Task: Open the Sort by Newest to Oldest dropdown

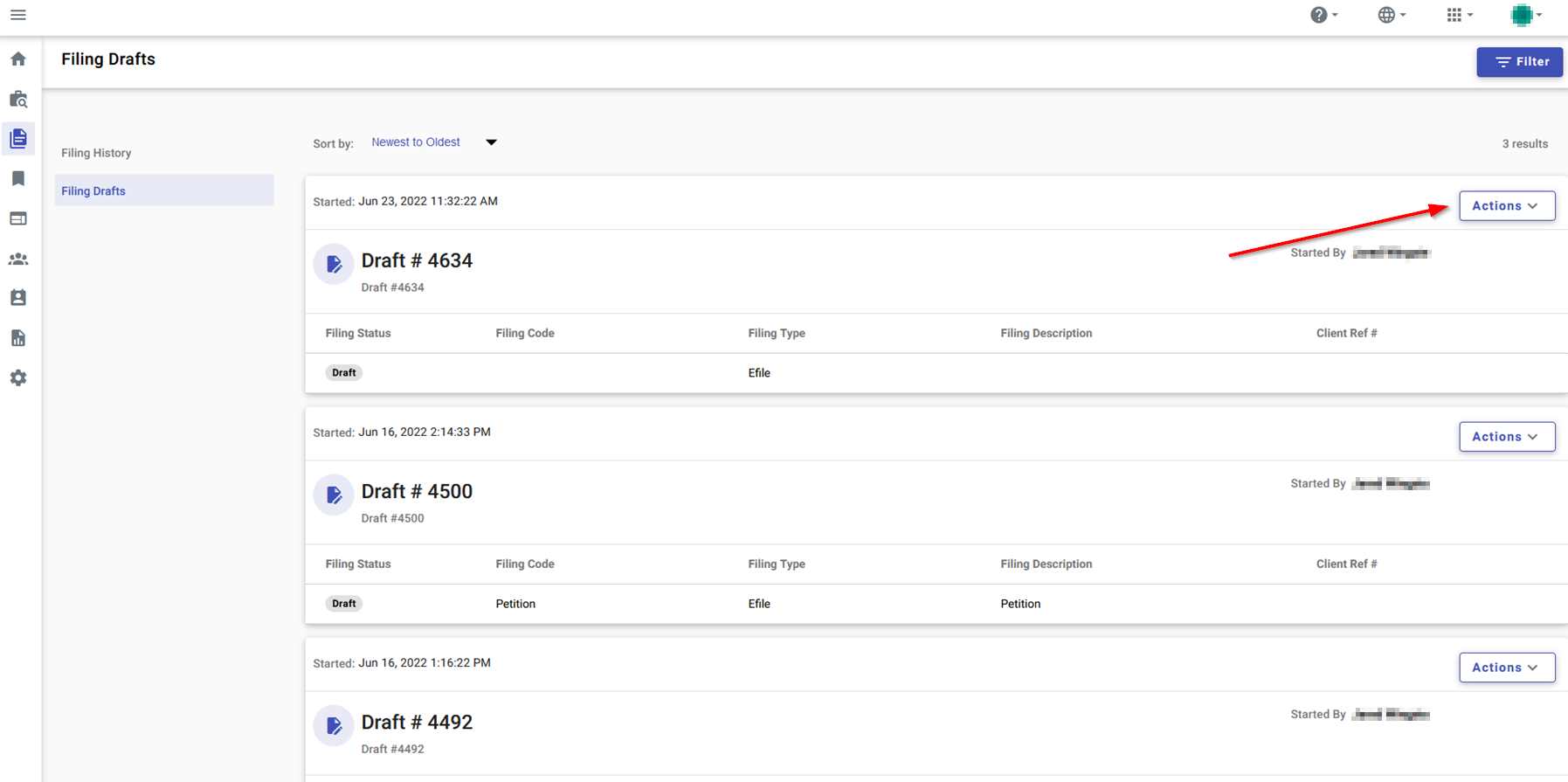Action: (433, 142)
